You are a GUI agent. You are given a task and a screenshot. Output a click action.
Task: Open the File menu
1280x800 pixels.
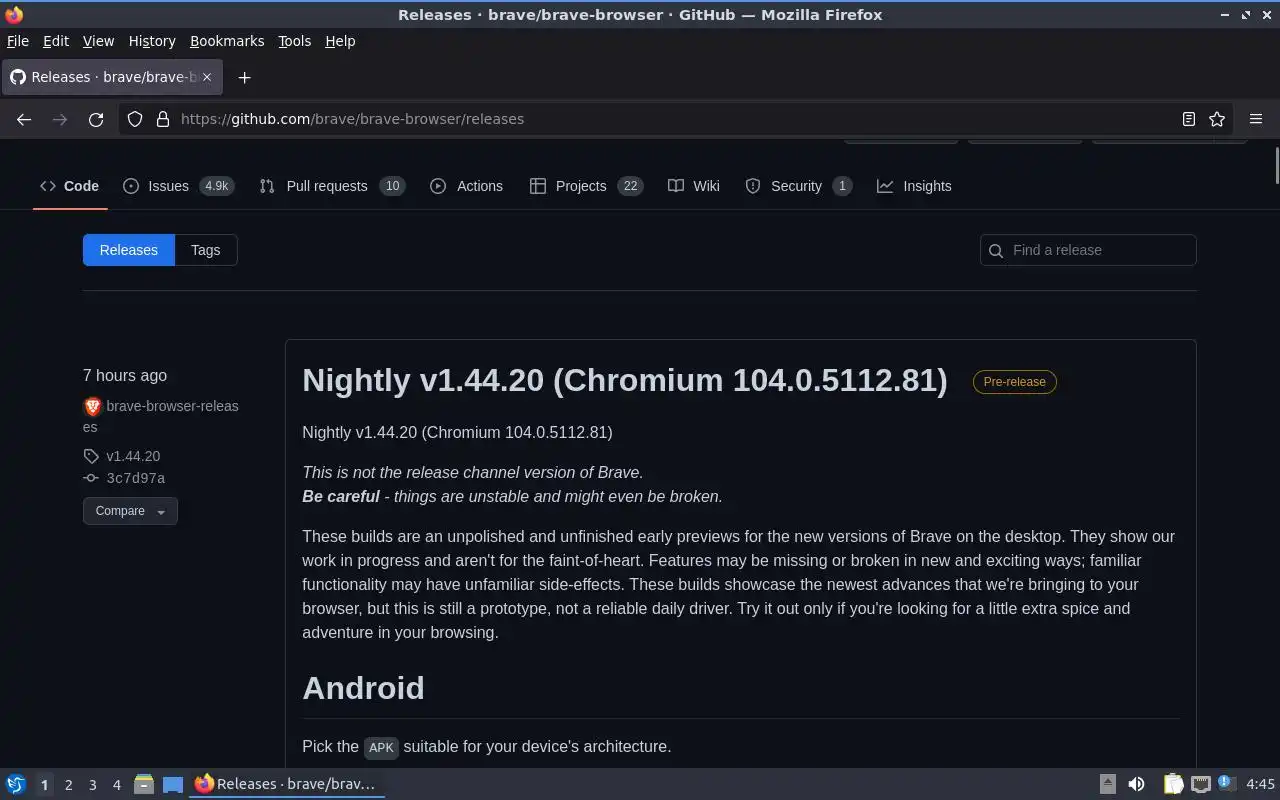click(18, 41)
